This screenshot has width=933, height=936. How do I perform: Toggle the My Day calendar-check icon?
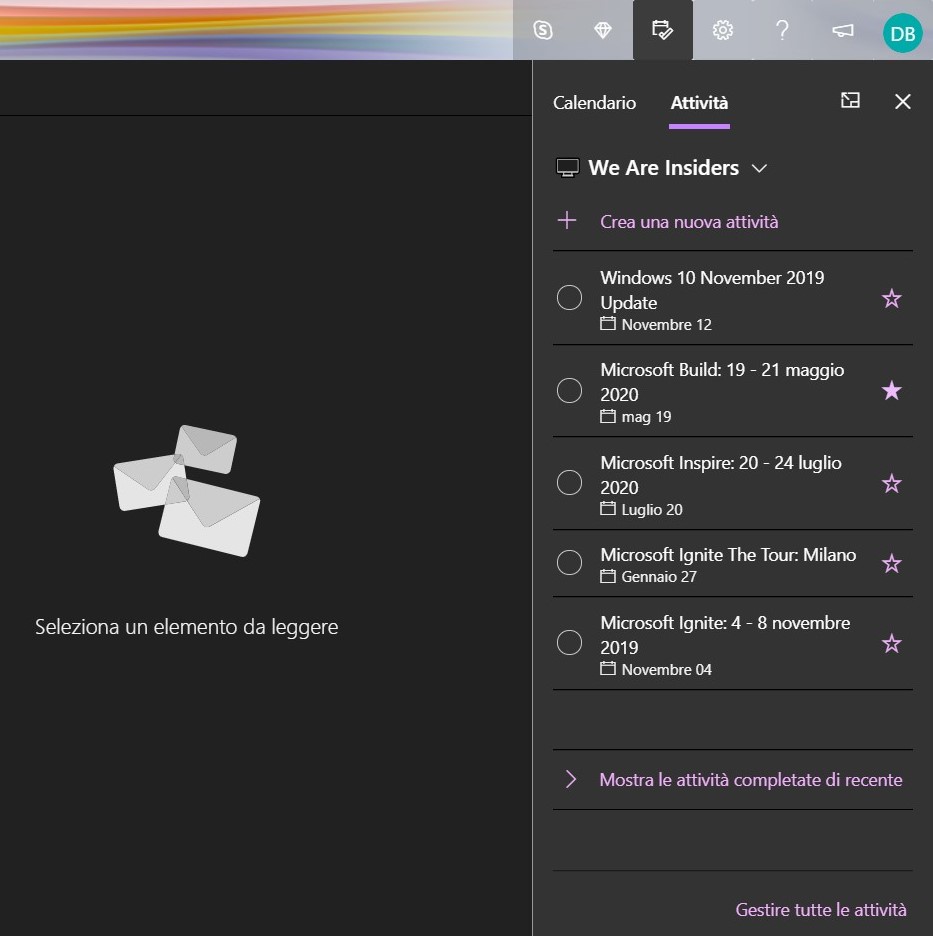[x=663, y=30]
